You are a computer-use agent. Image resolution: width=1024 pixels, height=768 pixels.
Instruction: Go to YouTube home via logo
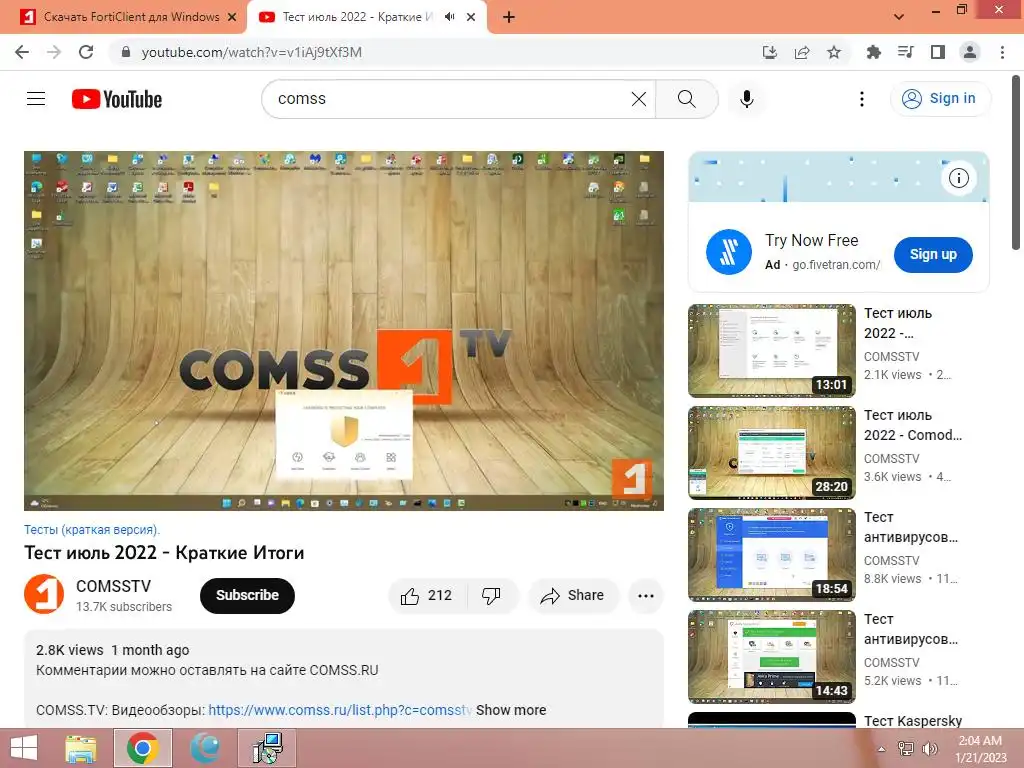[117, 99]
